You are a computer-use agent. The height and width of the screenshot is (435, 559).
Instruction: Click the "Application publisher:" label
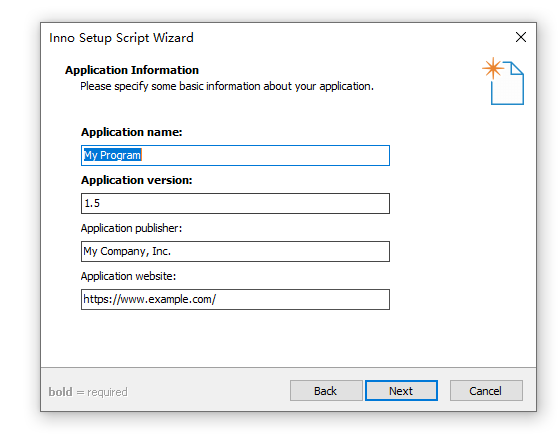point(131,228)
